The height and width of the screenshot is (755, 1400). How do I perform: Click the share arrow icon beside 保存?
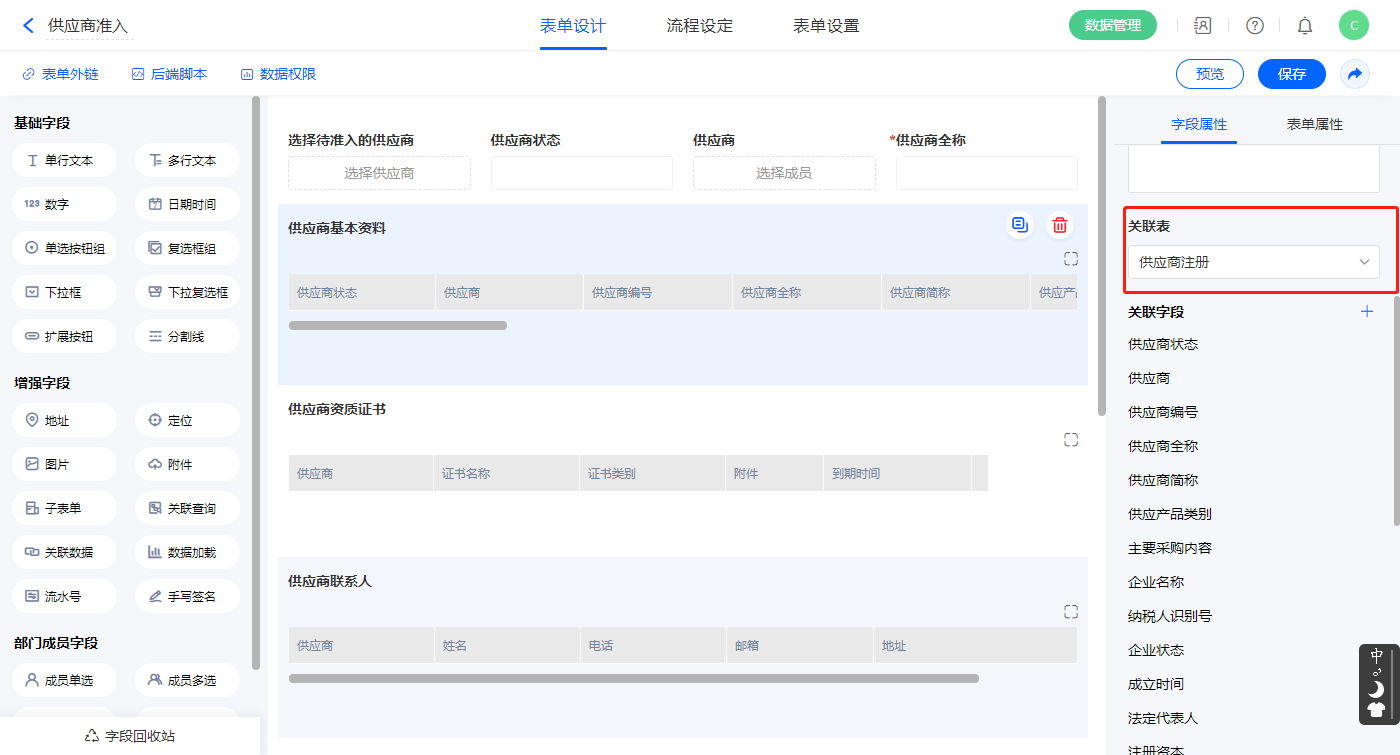(x=1355, y=74)
